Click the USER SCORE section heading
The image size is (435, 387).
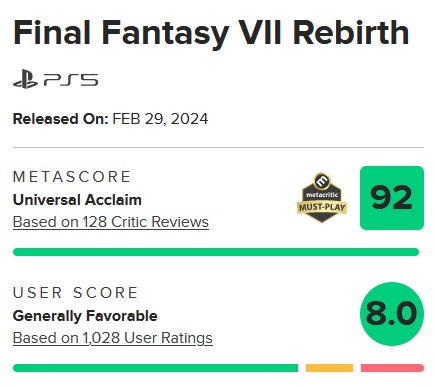click(75, 293)
